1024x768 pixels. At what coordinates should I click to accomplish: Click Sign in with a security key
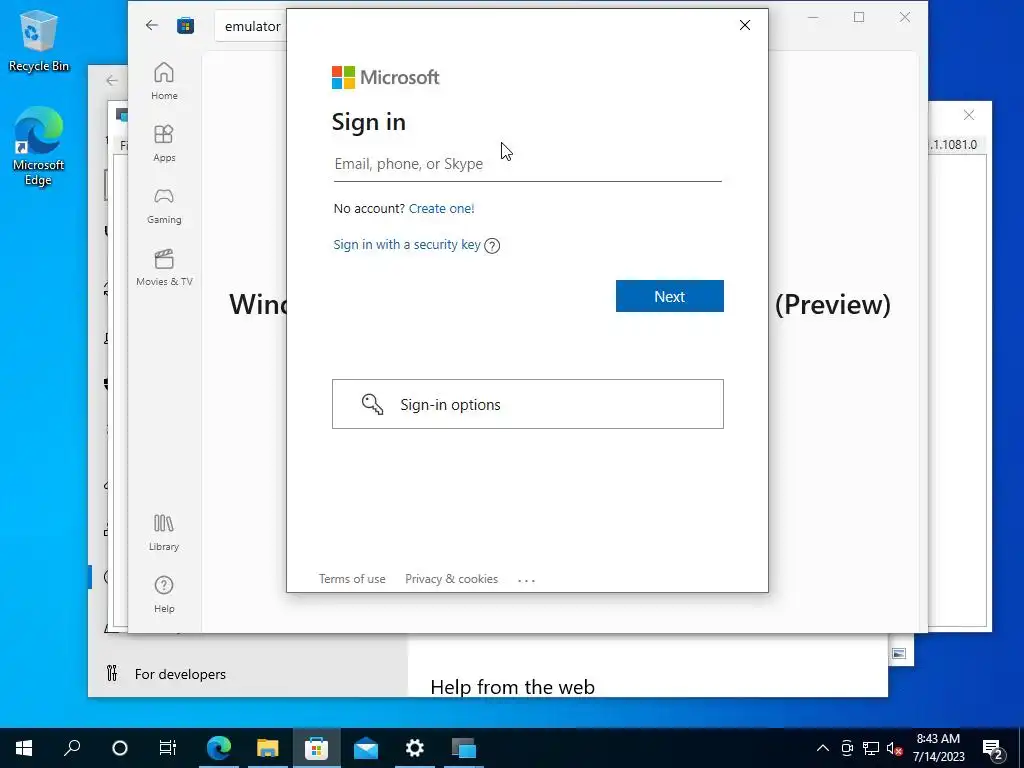tap(407, 244)
